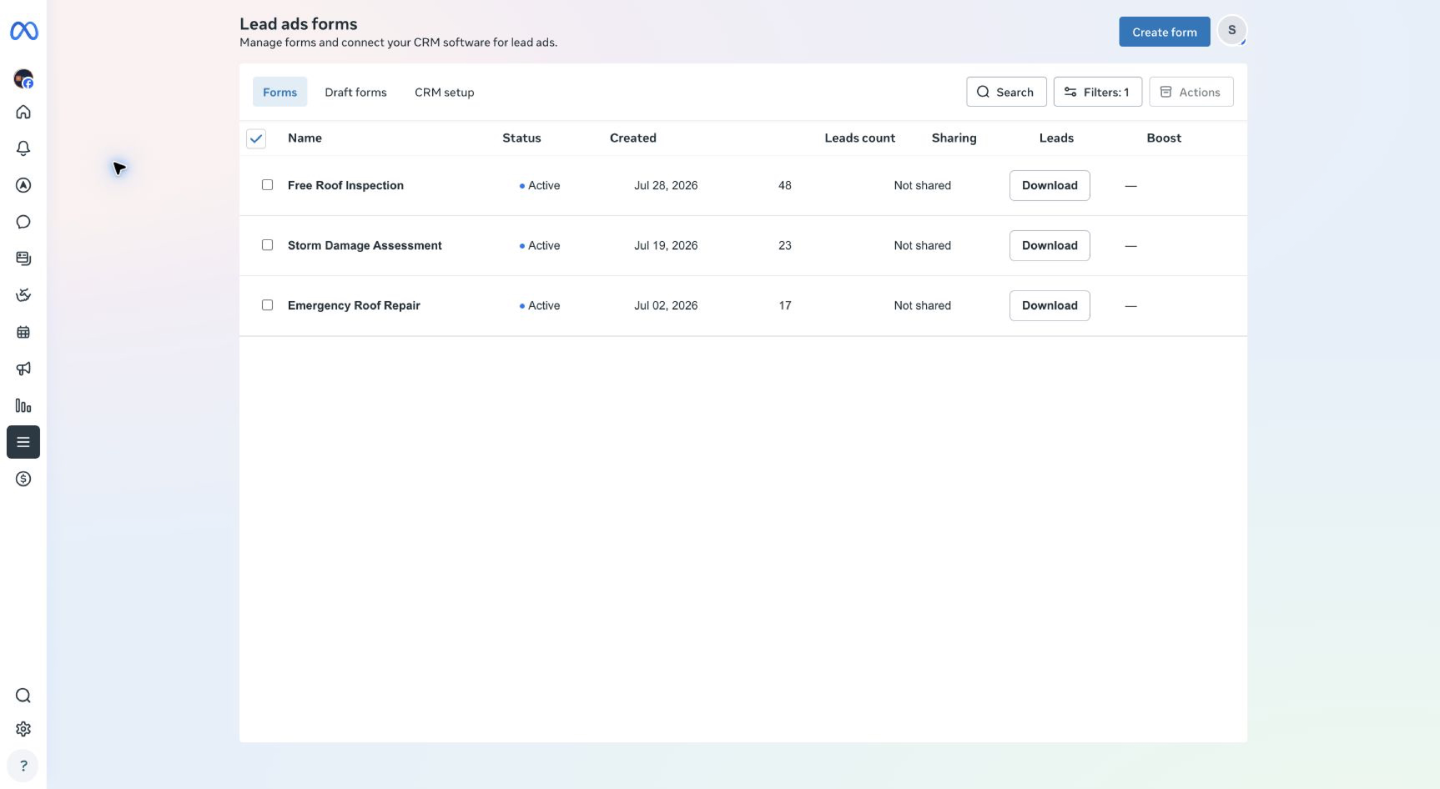The height and width of the screenshot is (789, 1440).
Task: Open the Storm Damage Assessment form name
Action: point(365,245)
